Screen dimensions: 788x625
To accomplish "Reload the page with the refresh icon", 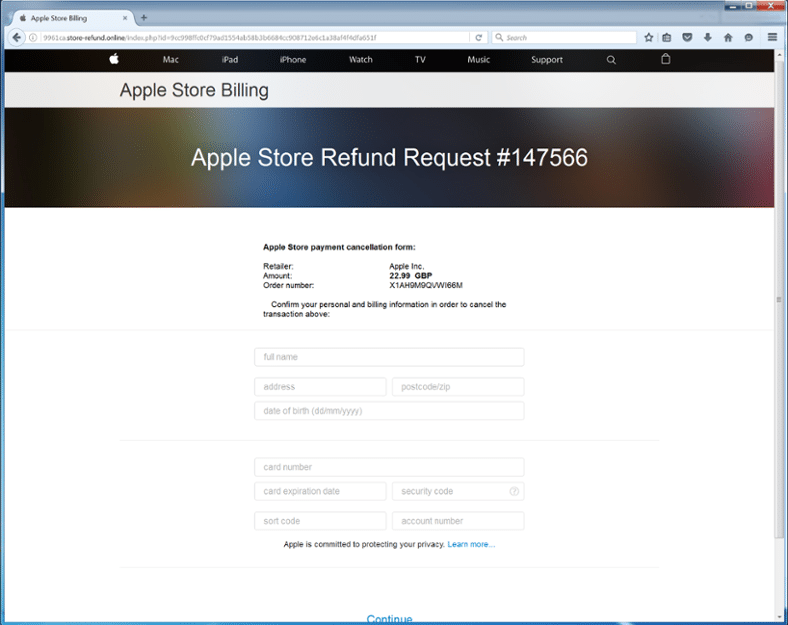I will click(x=479, y=38).
